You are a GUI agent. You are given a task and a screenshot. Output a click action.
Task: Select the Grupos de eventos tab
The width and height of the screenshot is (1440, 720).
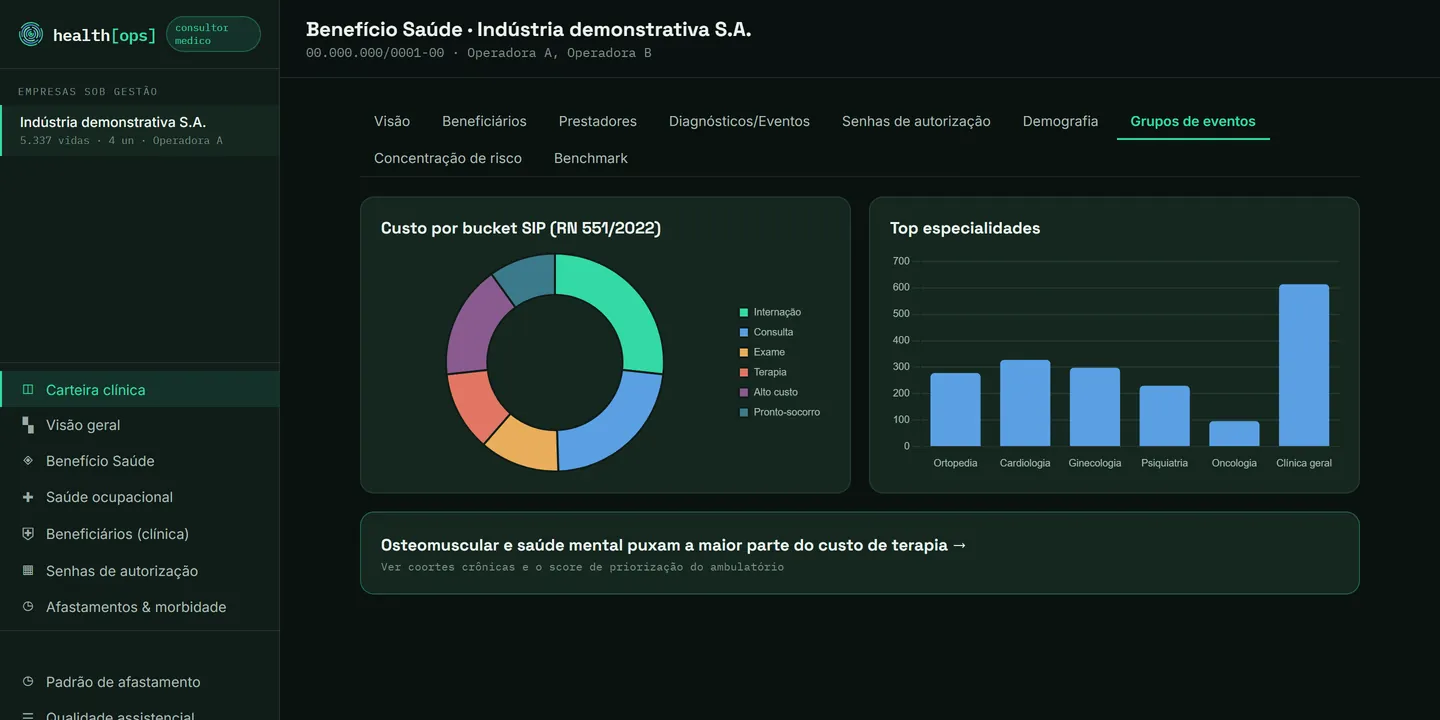tap(1193, 121)
